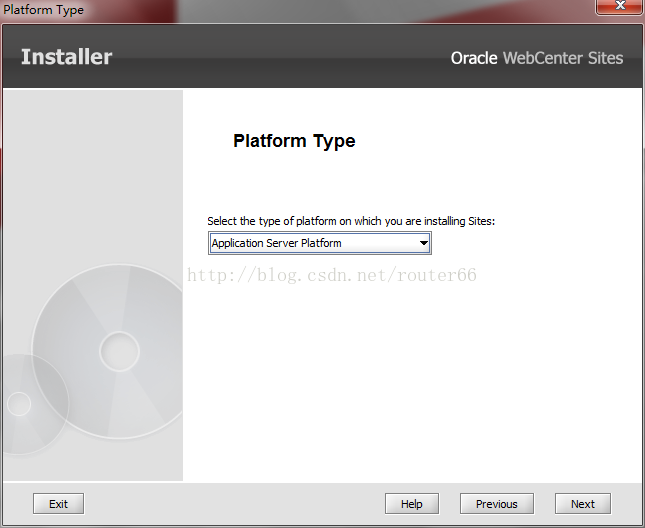This screenshot has height=528, width=645.
Task: Click the Installer banner title
Action: 66,57
